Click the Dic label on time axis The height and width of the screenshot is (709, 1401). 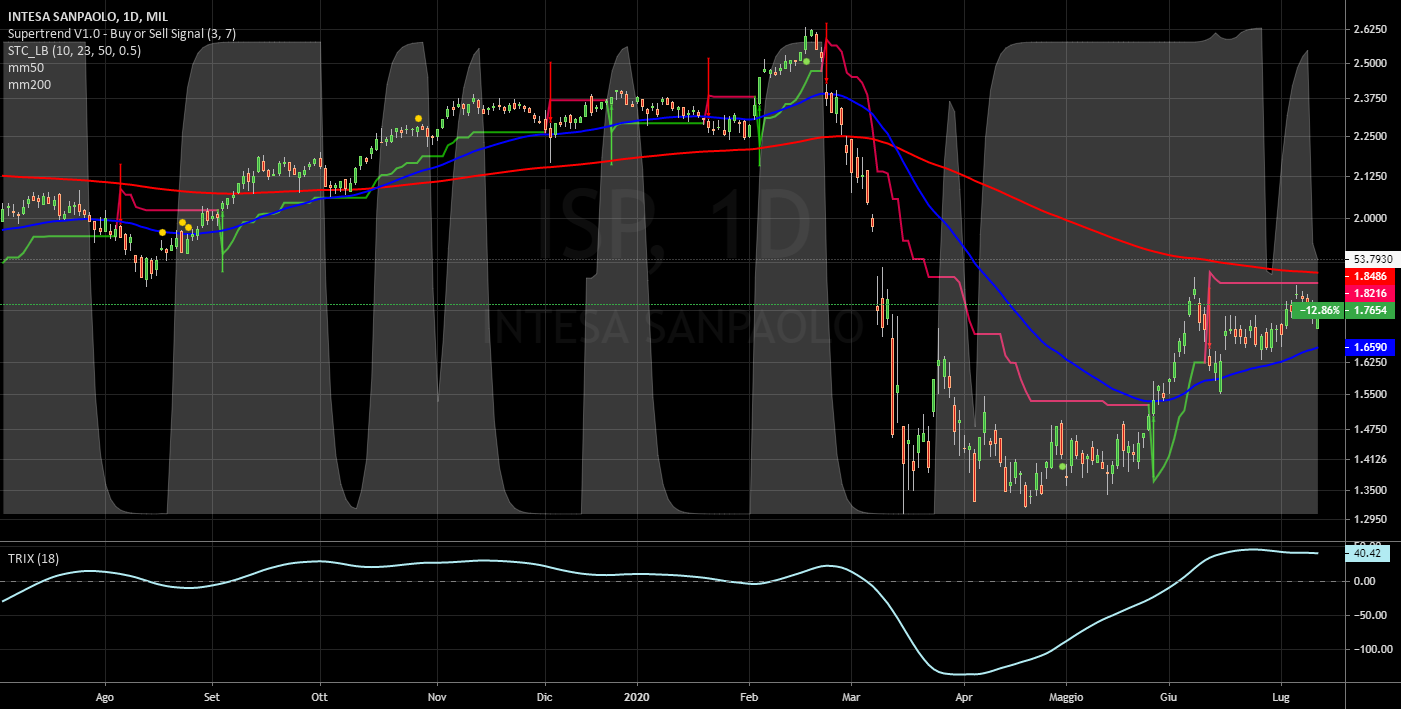point(544,696)
